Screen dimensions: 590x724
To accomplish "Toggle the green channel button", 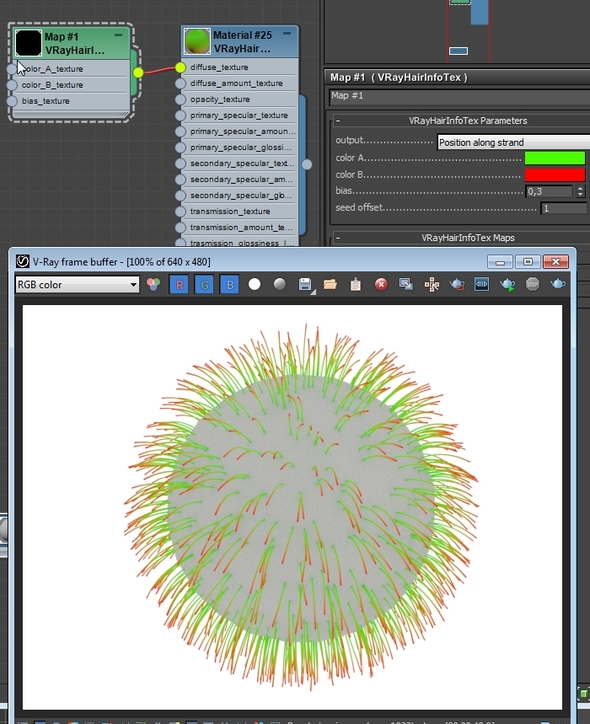I will point(204,284).
